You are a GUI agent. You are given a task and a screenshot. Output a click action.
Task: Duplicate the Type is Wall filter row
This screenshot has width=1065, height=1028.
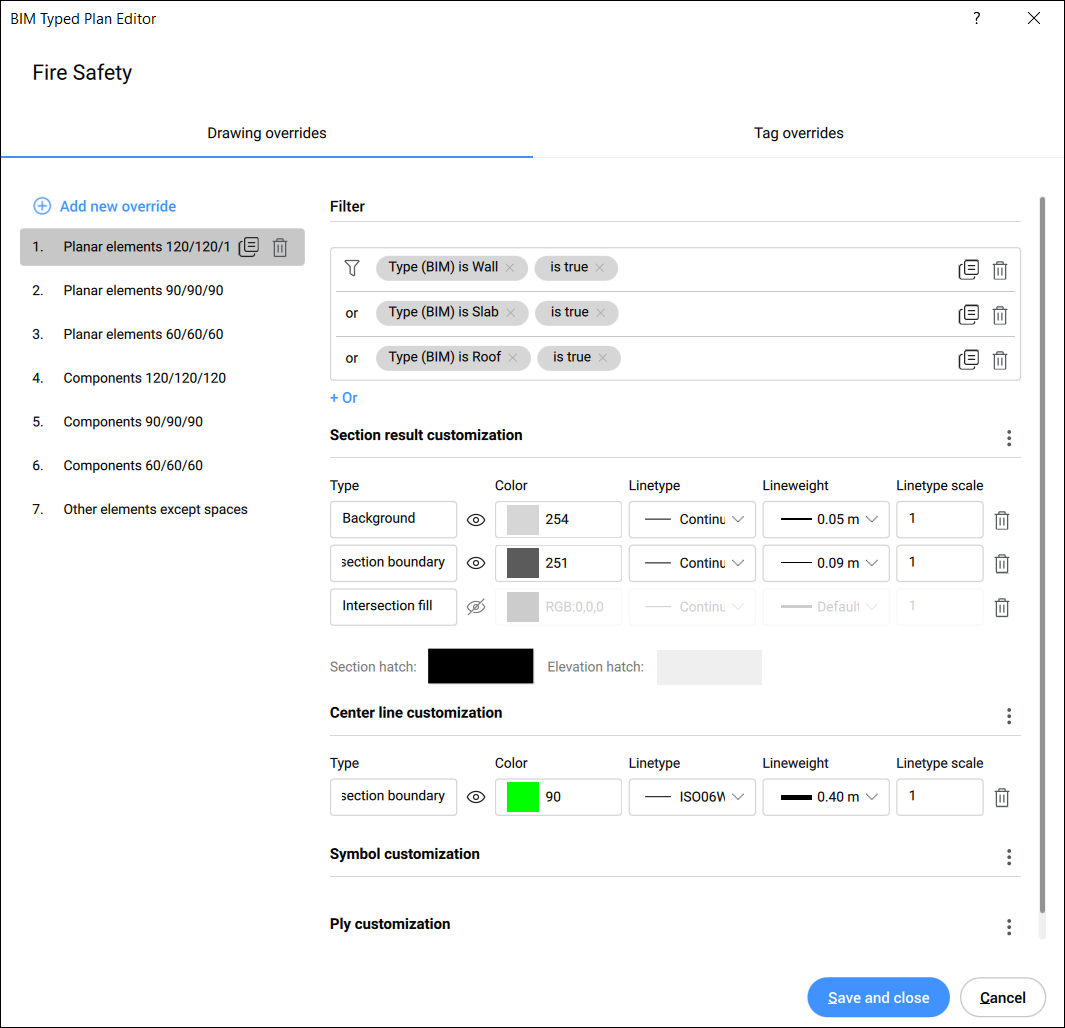[x=968, y=270]
